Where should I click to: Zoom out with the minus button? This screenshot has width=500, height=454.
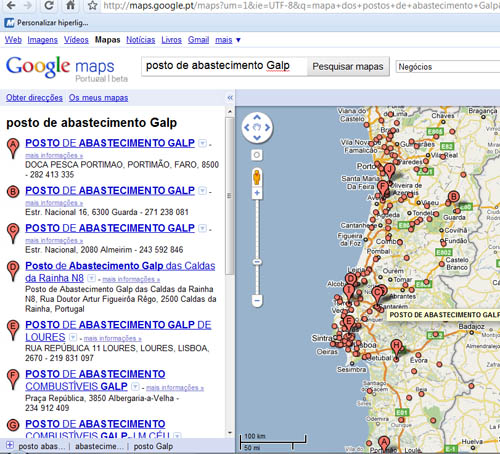[x=257, y=300]
